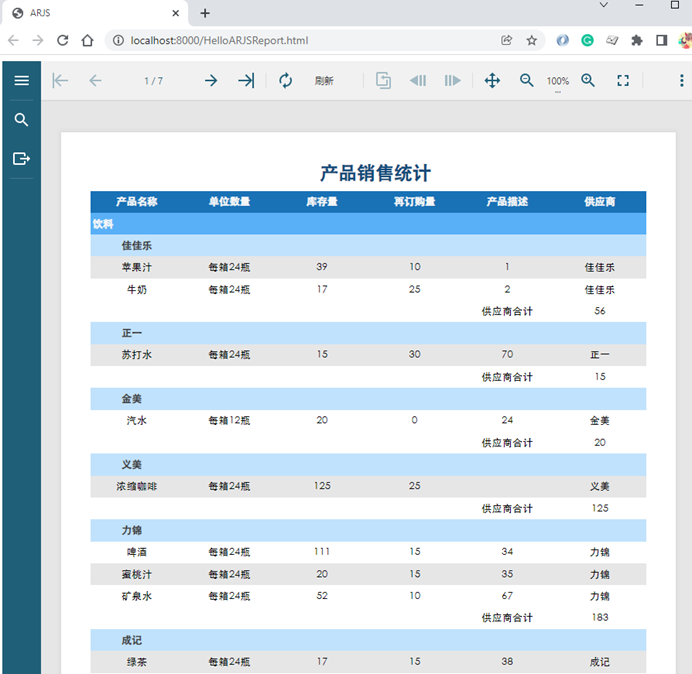Go to next report page
This screenshot has width=692, height=674.
pos(211,81)
